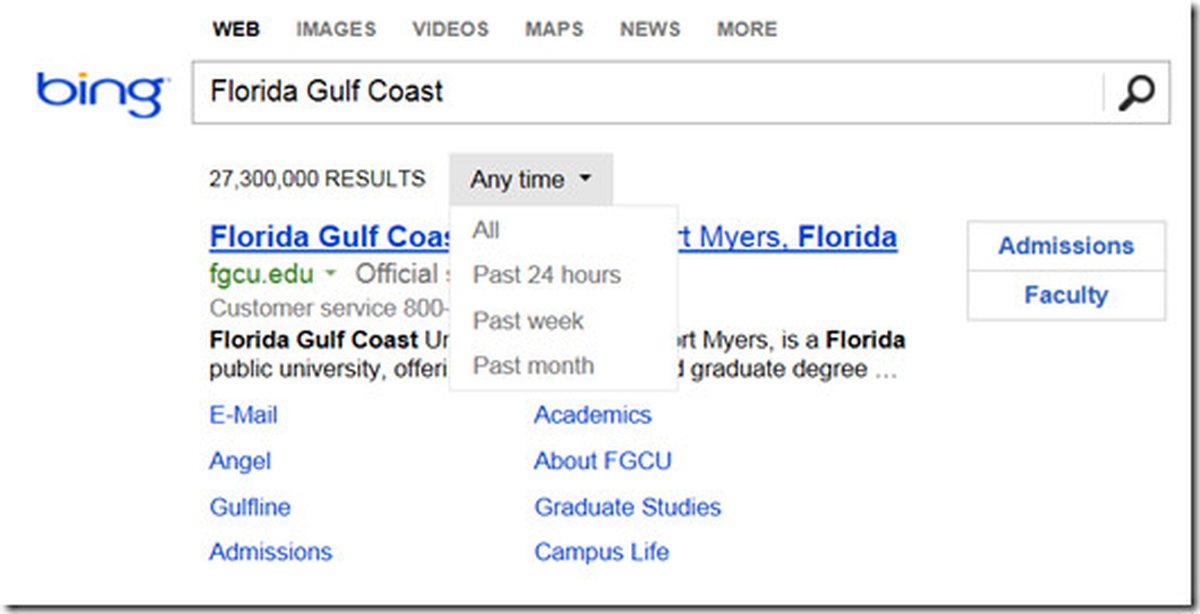Open the More menu in top navigation

(x=747, y=30)
